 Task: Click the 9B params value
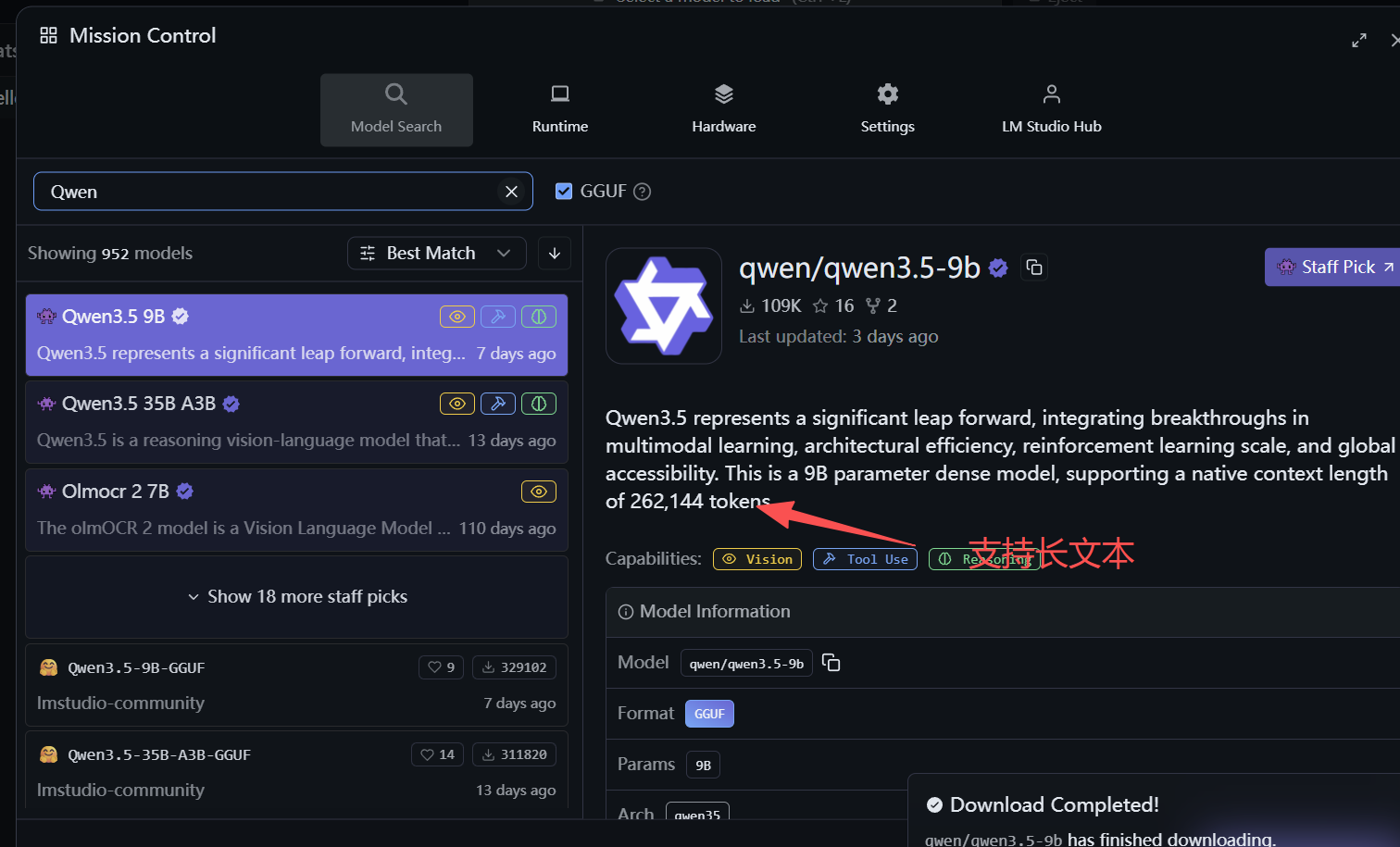[703, 766]
